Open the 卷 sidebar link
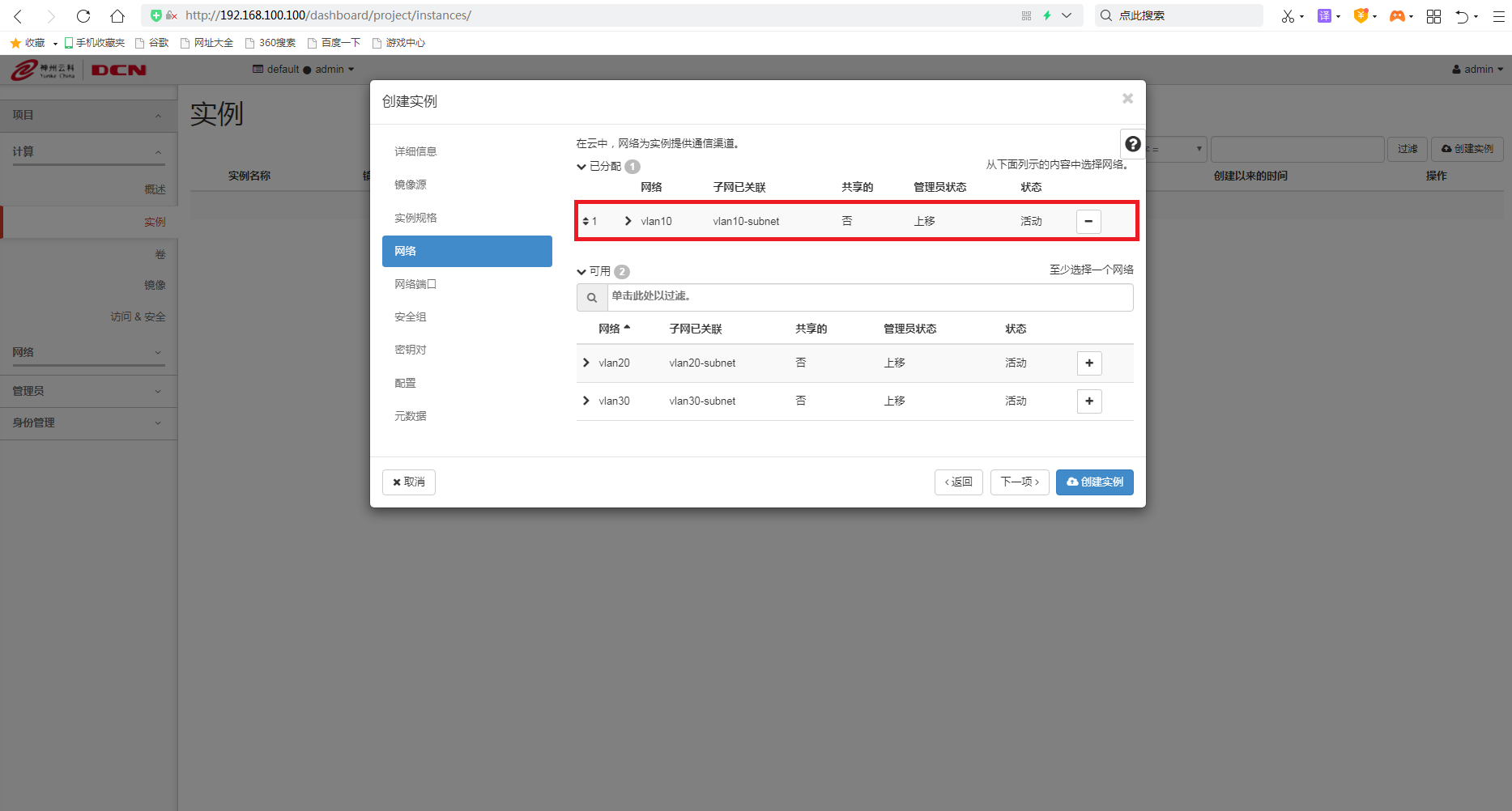Screen dimensions: 1512x811 tap(160, 254)
